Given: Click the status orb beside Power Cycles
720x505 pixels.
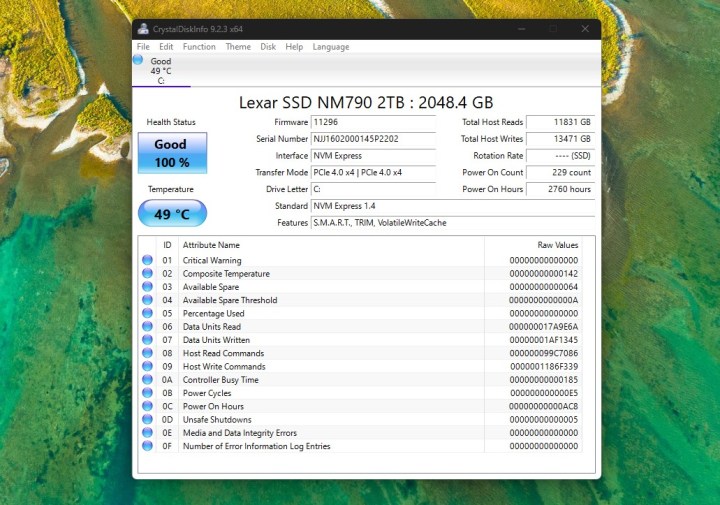Looking at the screenshot, I should 148,393.
